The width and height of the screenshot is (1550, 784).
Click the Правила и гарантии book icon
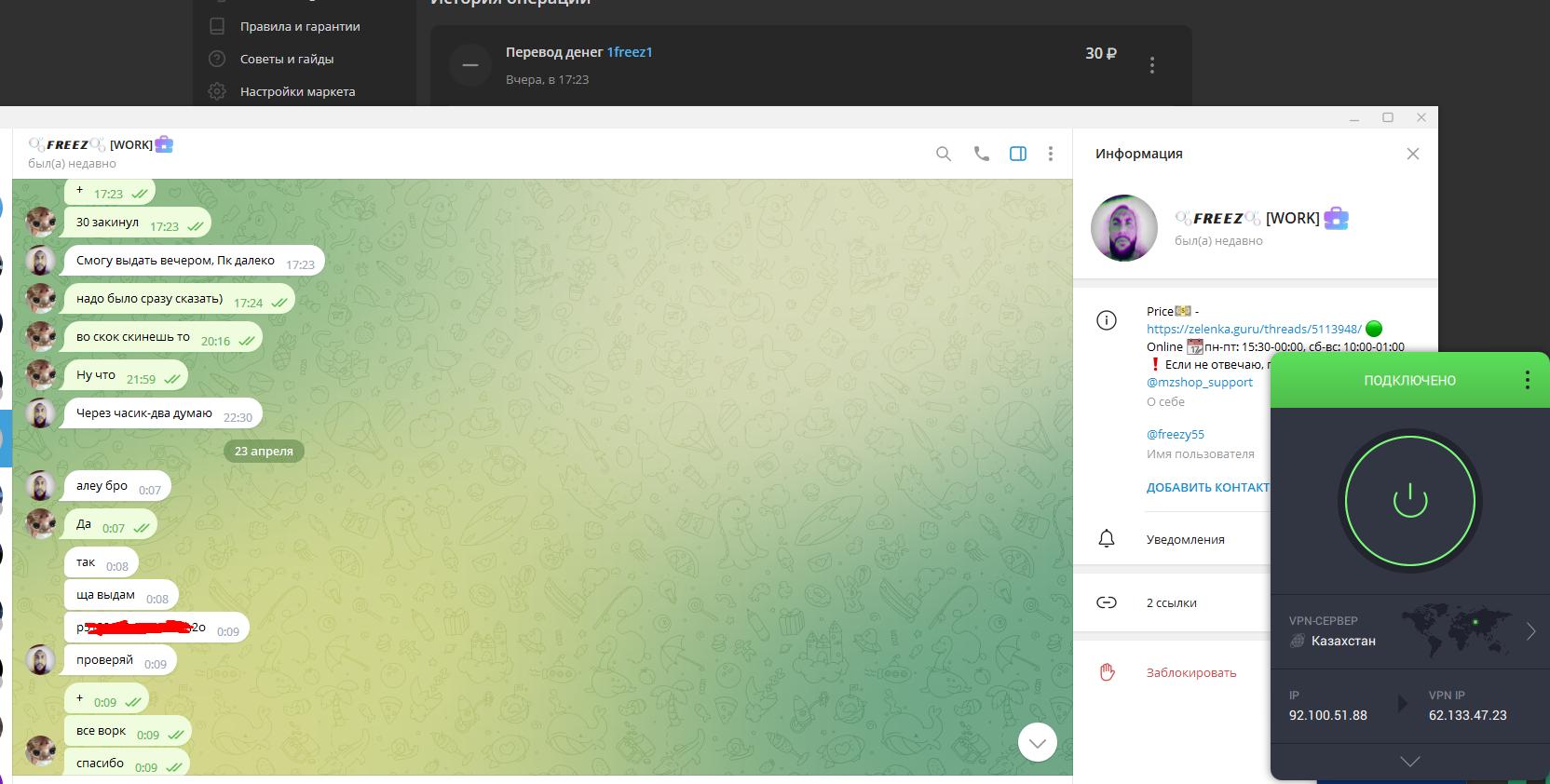217,26
